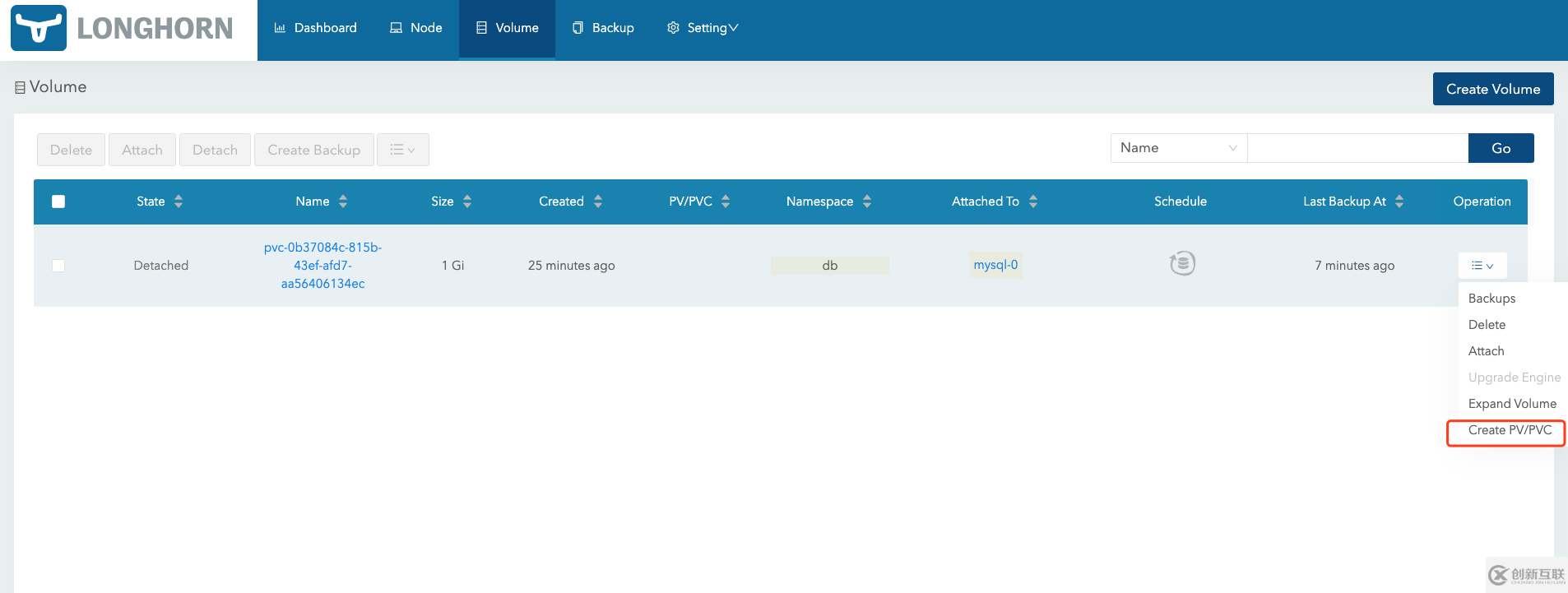
Task: Select Upgrade Engine in the operation menu
Action: (x=1514, y=378)
